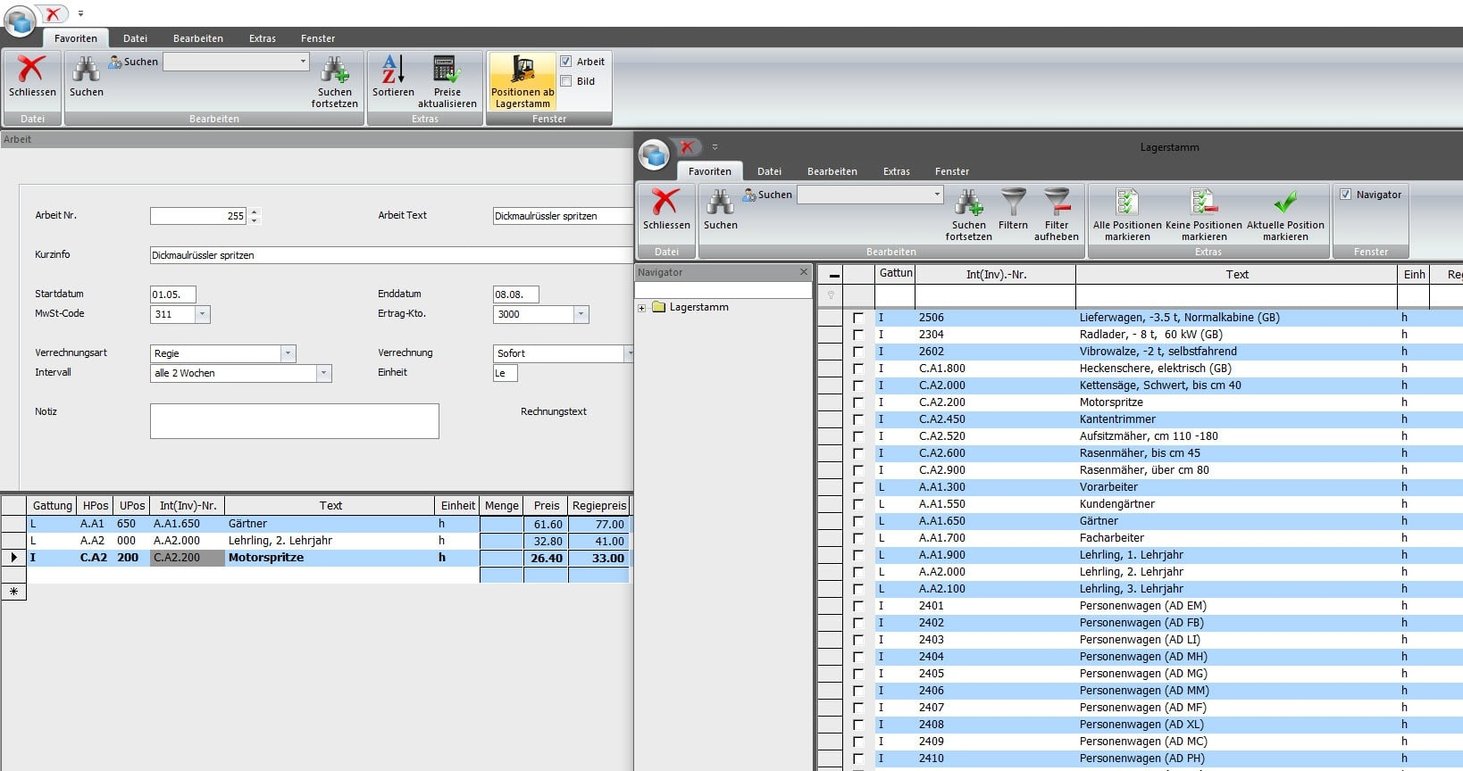Click into the Notiz text field
1463x771 pixels.
294,421
